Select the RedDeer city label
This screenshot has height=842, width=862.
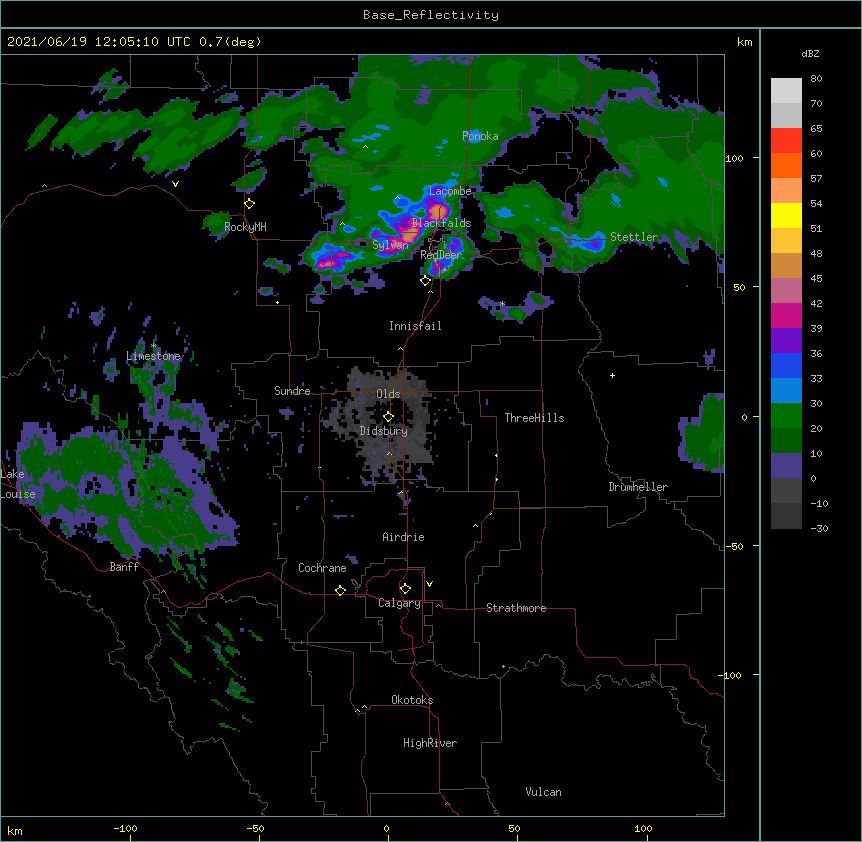tap(441, 255)
